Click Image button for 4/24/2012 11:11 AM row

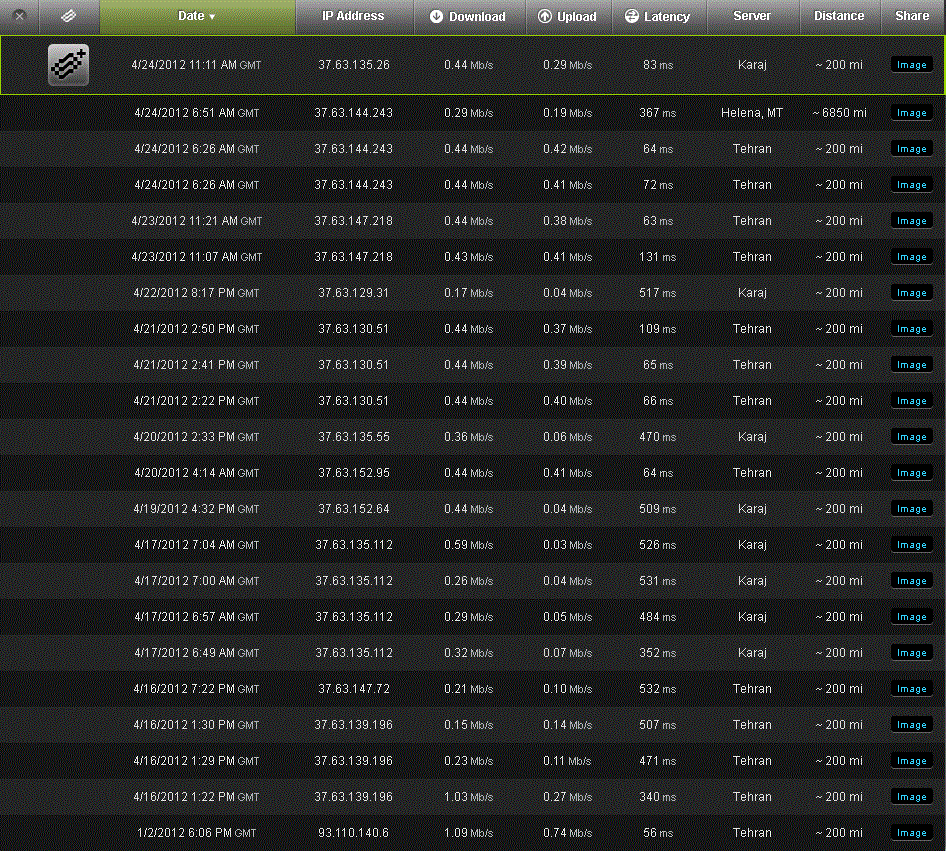coord(912,65)
